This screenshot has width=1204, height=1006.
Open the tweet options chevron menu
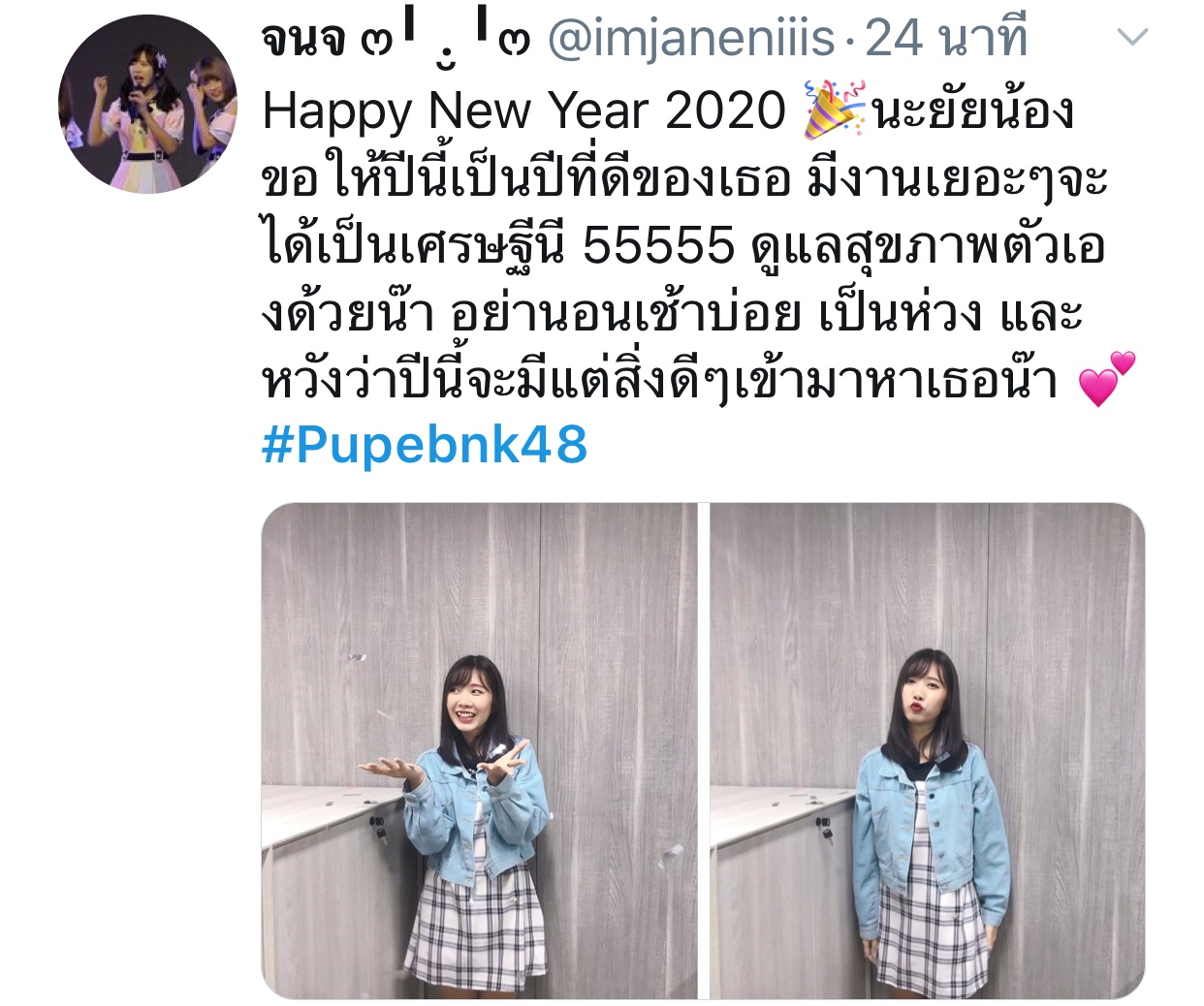point(1132,39)
